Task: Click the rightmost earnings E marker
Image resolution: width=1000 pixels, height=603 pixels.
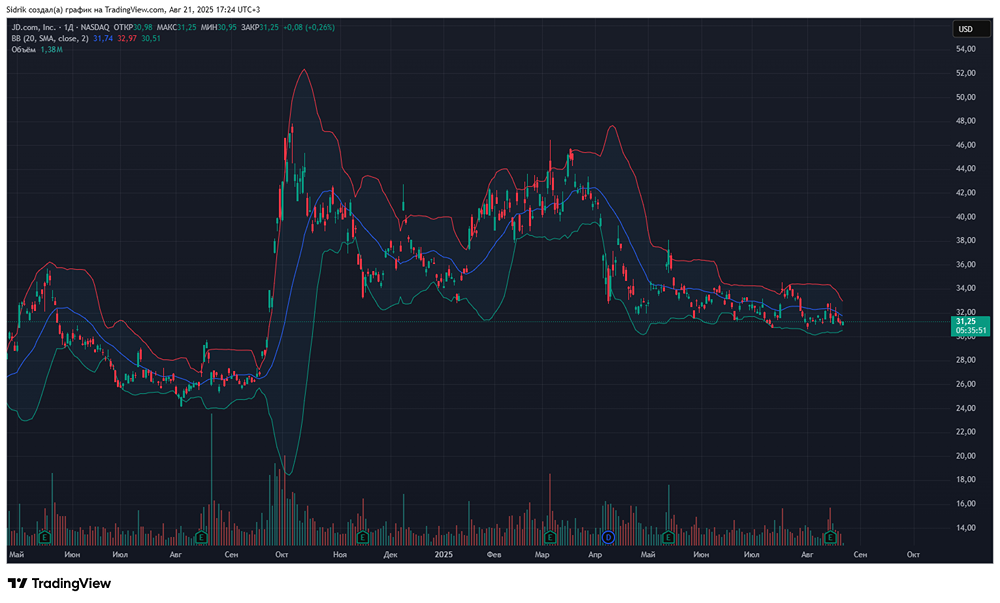Action: point(829,538)
